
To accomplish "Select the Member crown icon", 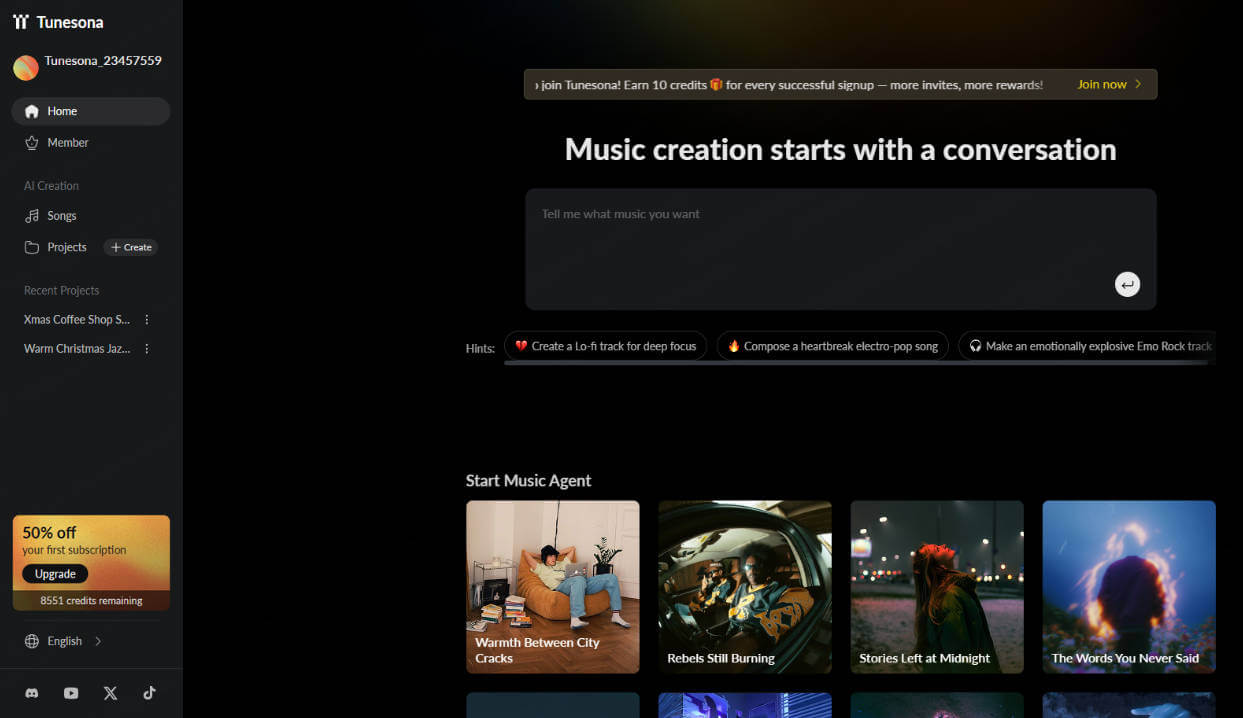I will click(31, 142).
